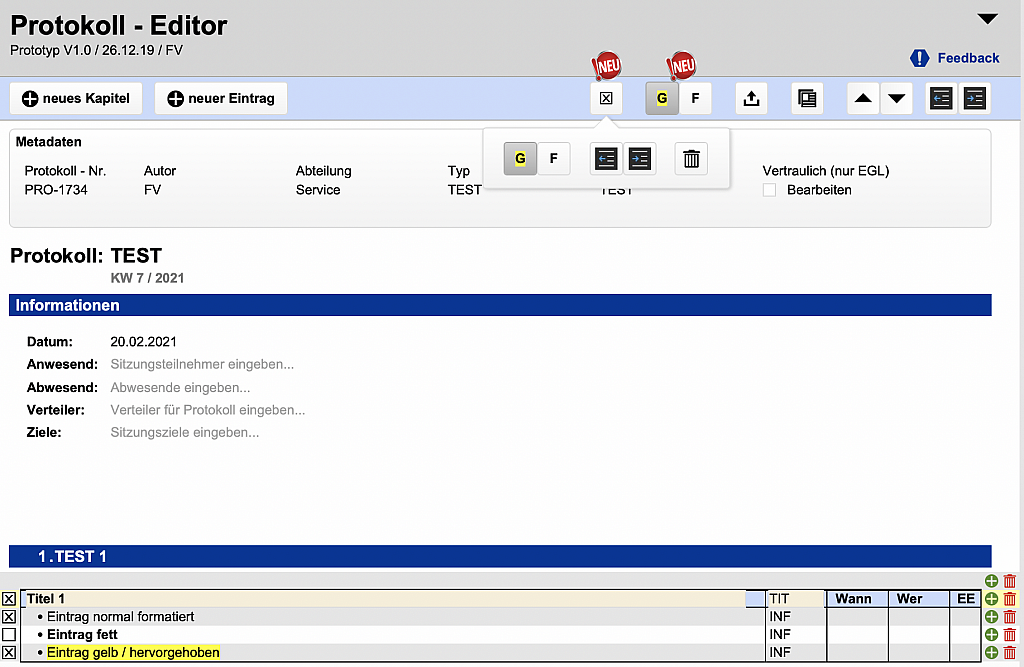The image size is (1024, 667).
Task: Expand the black triangle menu at top right
Action: pos(987,19)
